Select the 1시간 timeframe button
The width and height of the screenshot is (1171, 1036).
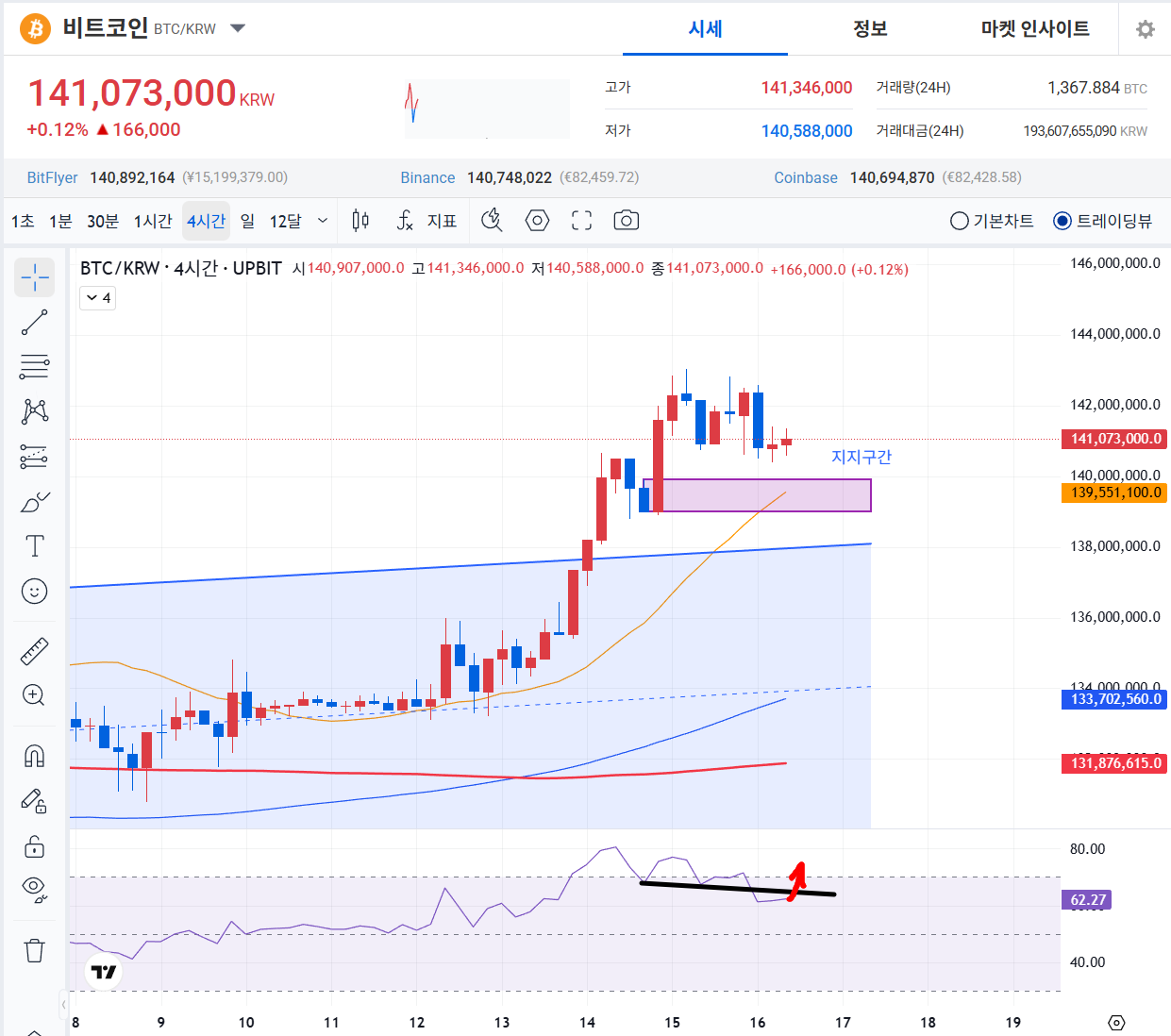click(153, 221)
